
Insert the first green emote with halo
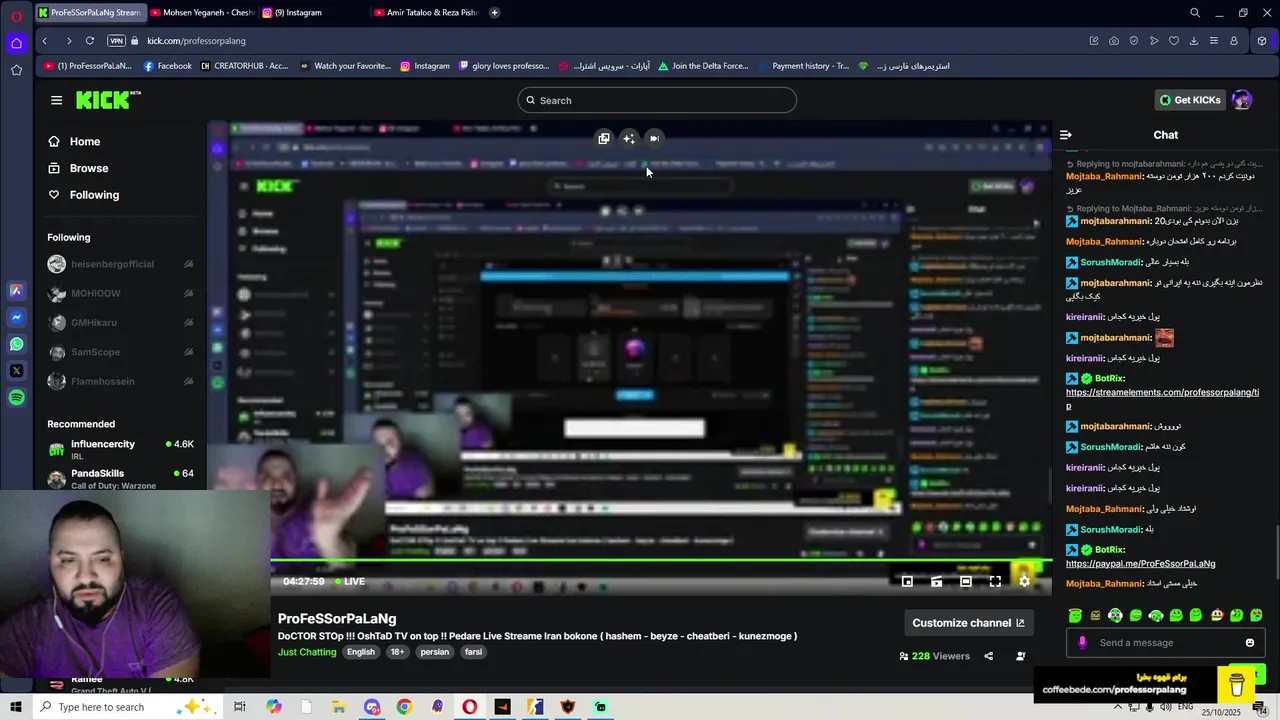1075,616
